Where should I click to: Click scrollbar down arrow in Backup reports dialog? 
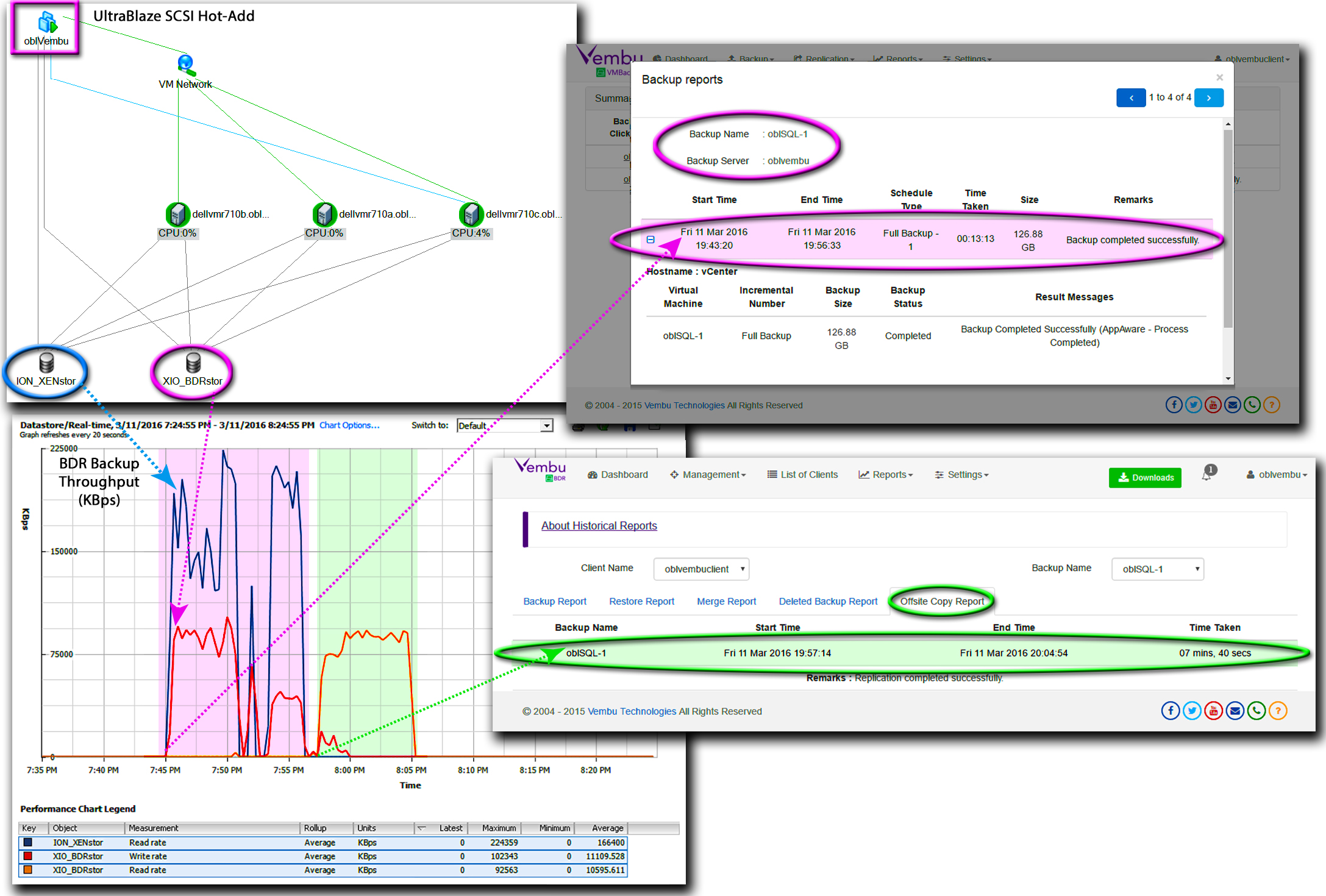pyautogui.click(x=1228, y=379)
